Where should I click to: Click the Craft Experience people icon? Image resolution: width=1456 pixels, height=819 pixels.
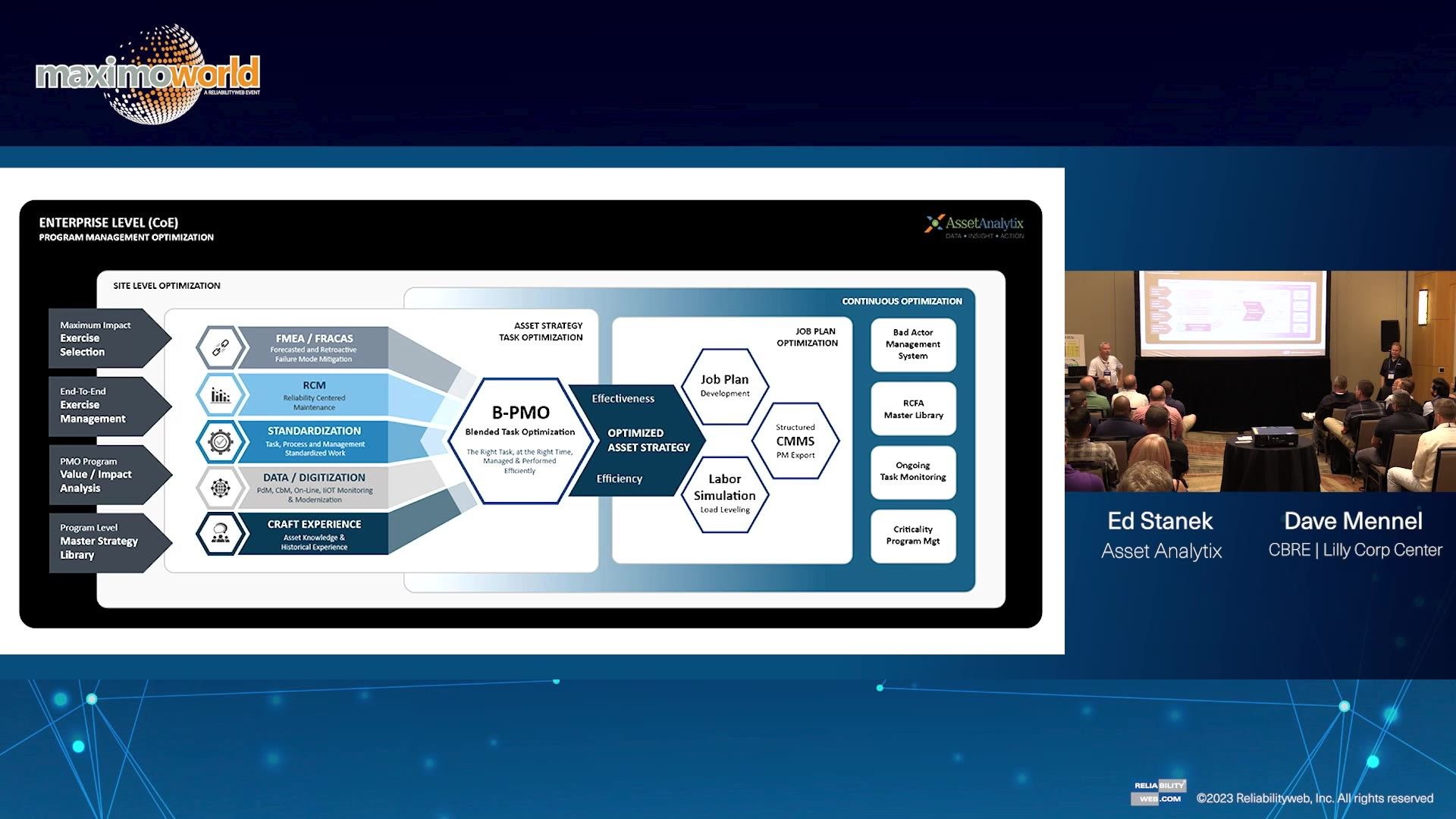[220, 534]
